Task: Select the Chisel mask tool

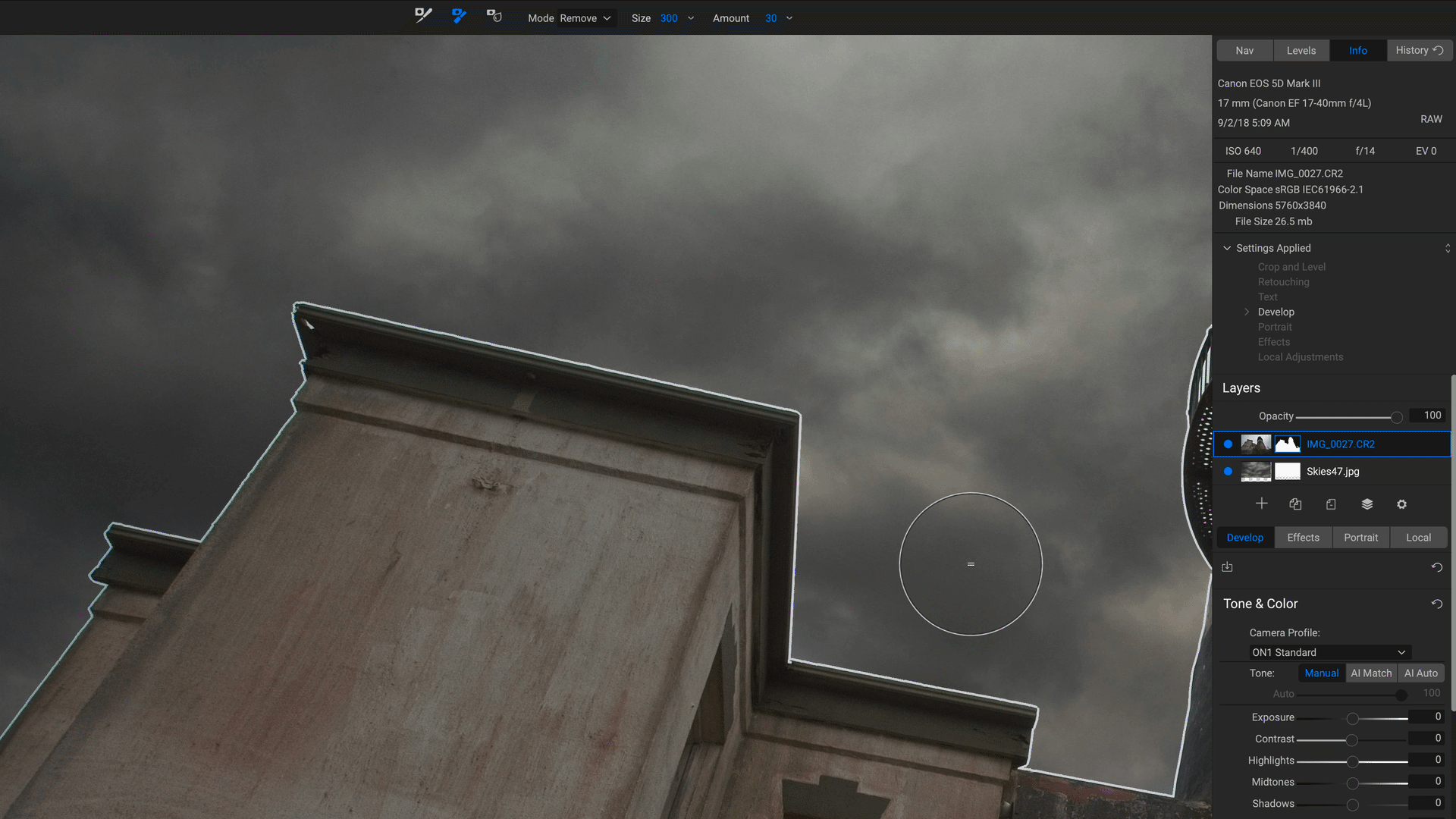Action: tap(459, 16)
